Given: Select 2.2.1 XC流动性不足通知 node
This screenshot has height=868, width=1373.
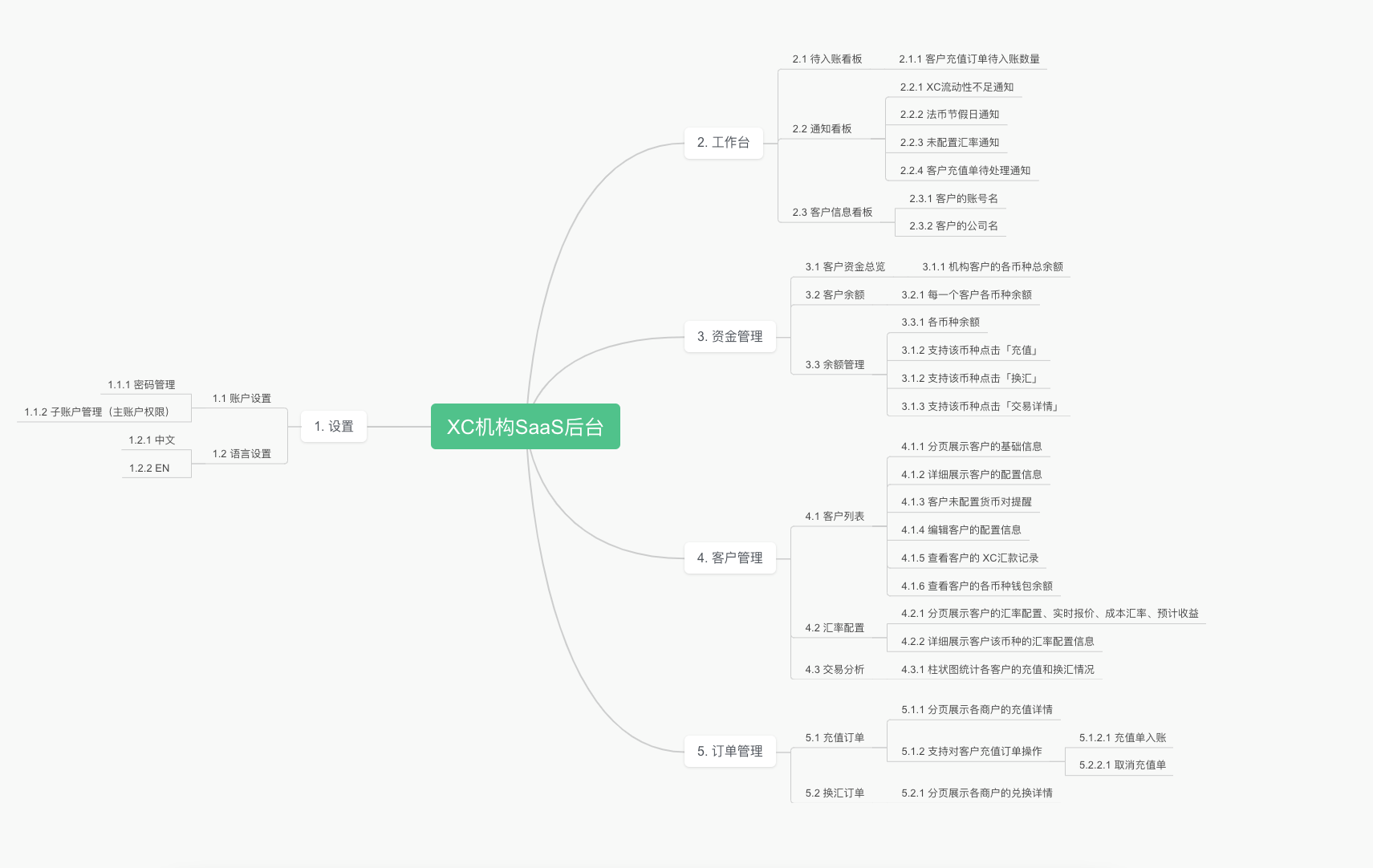Looking at the screenshot, I should click(x=957, y=87).
